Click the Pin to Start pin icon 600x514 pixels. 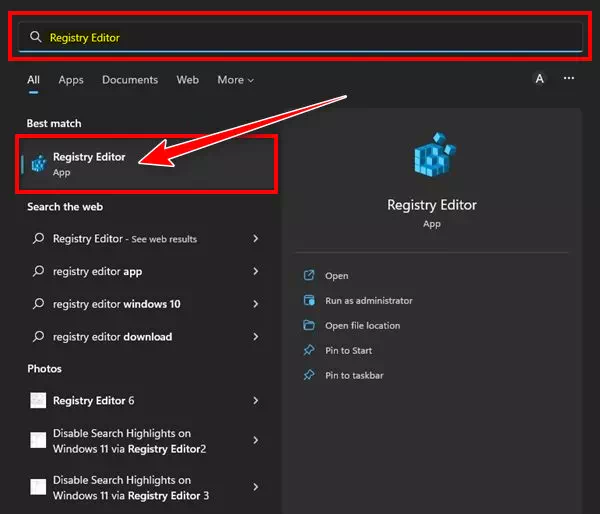coord(309,350)
